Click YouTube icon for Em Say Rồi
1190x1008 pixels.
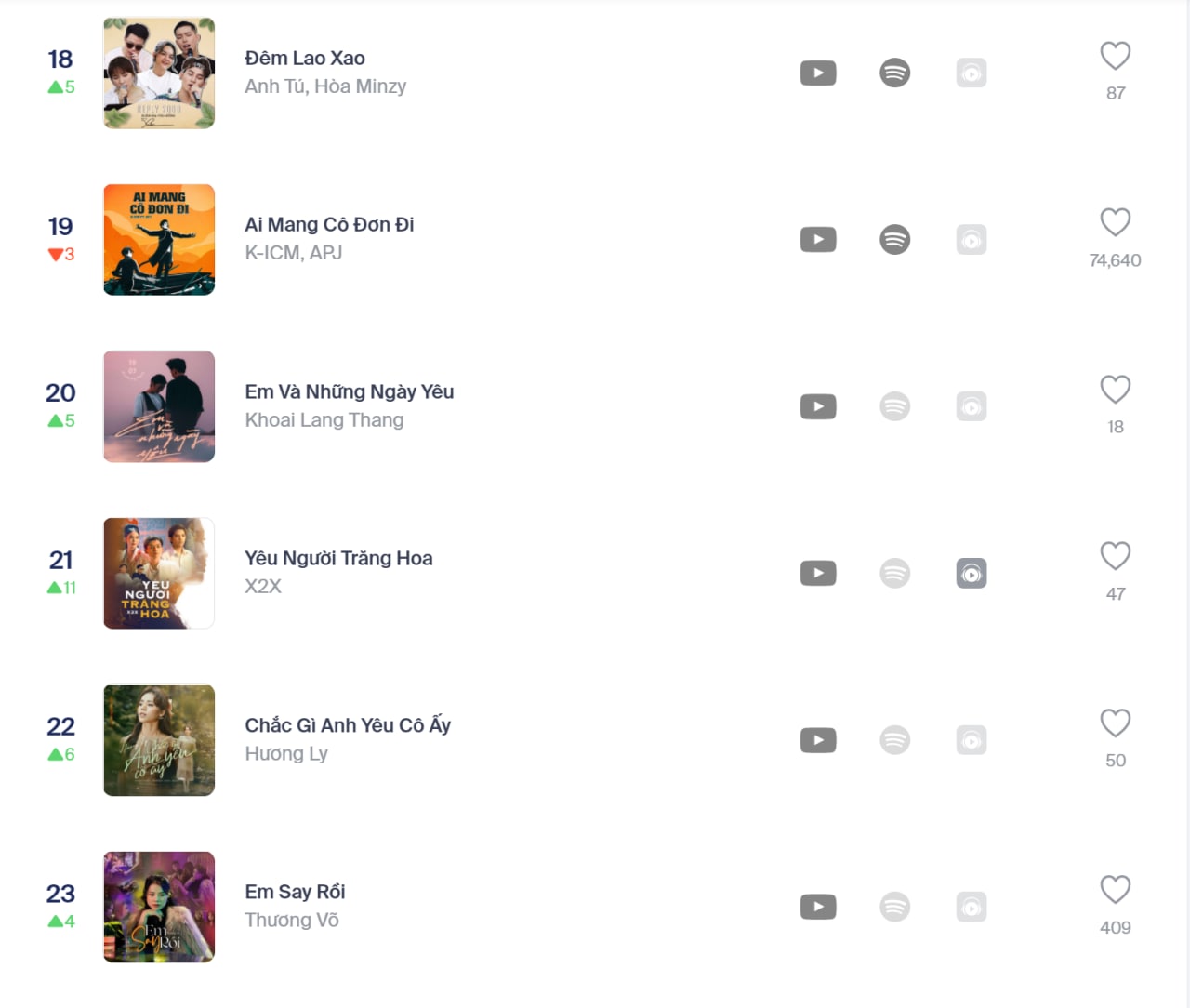coord(818,907)
